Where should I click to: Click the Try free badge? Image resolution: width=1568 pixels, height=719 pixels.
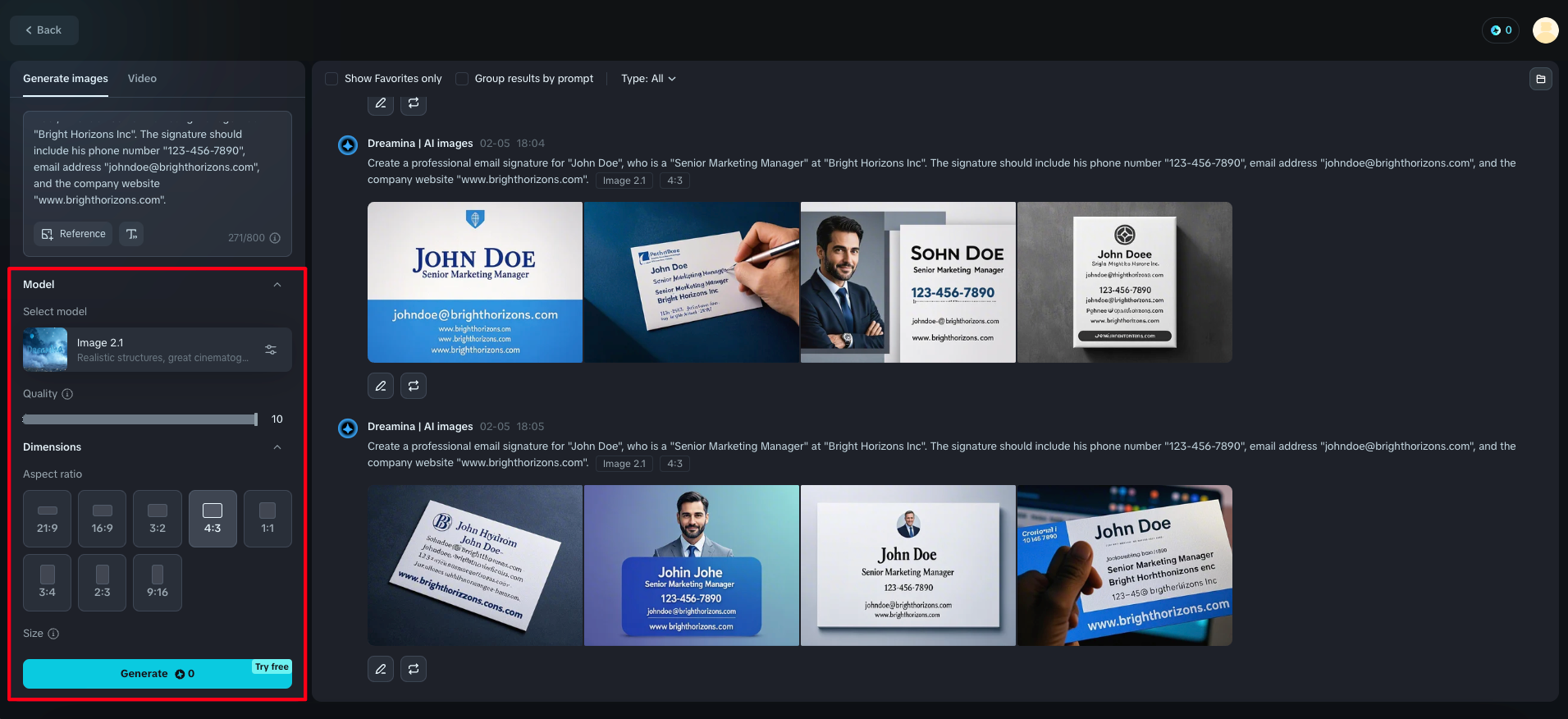pyautogui.click(x=272, y=666)
